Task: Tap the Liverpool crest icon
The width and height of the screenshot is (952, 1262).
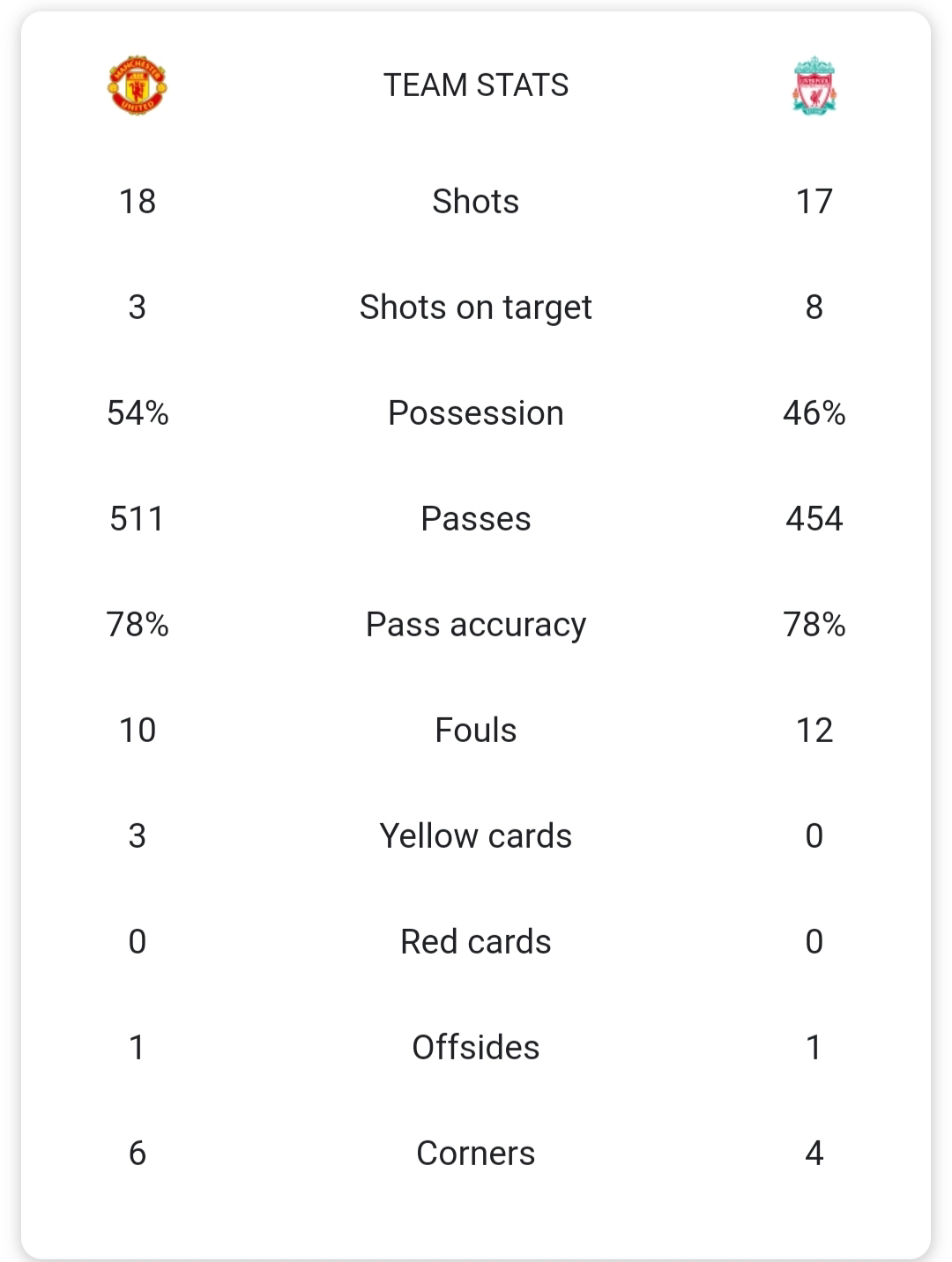Action: (x=814, y=86)
